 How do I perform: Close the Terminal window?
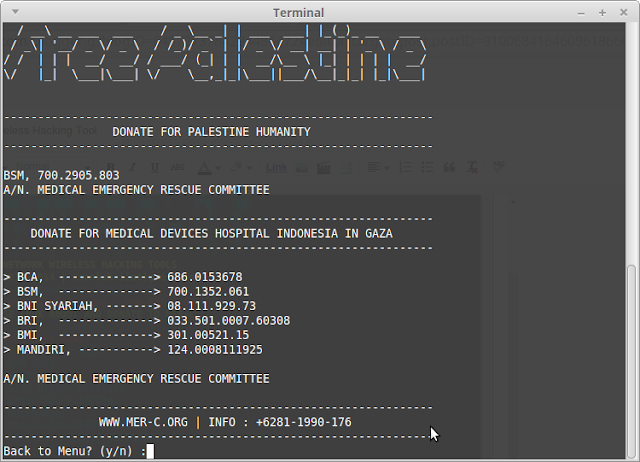pyautogui.click(x=624, y=13)
